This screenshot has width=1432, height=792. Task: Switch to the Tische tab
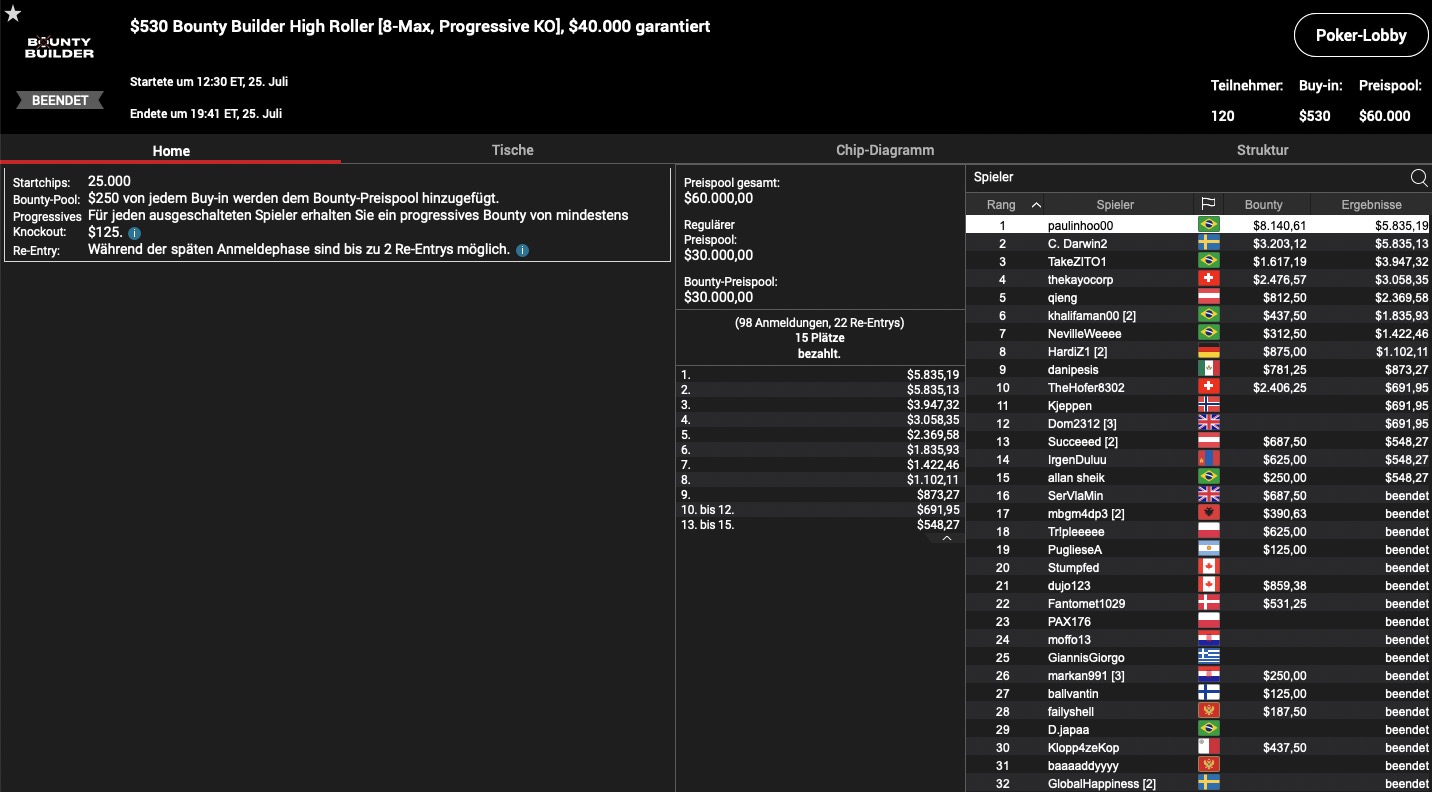pyautogui.click(x=512, y=150)
